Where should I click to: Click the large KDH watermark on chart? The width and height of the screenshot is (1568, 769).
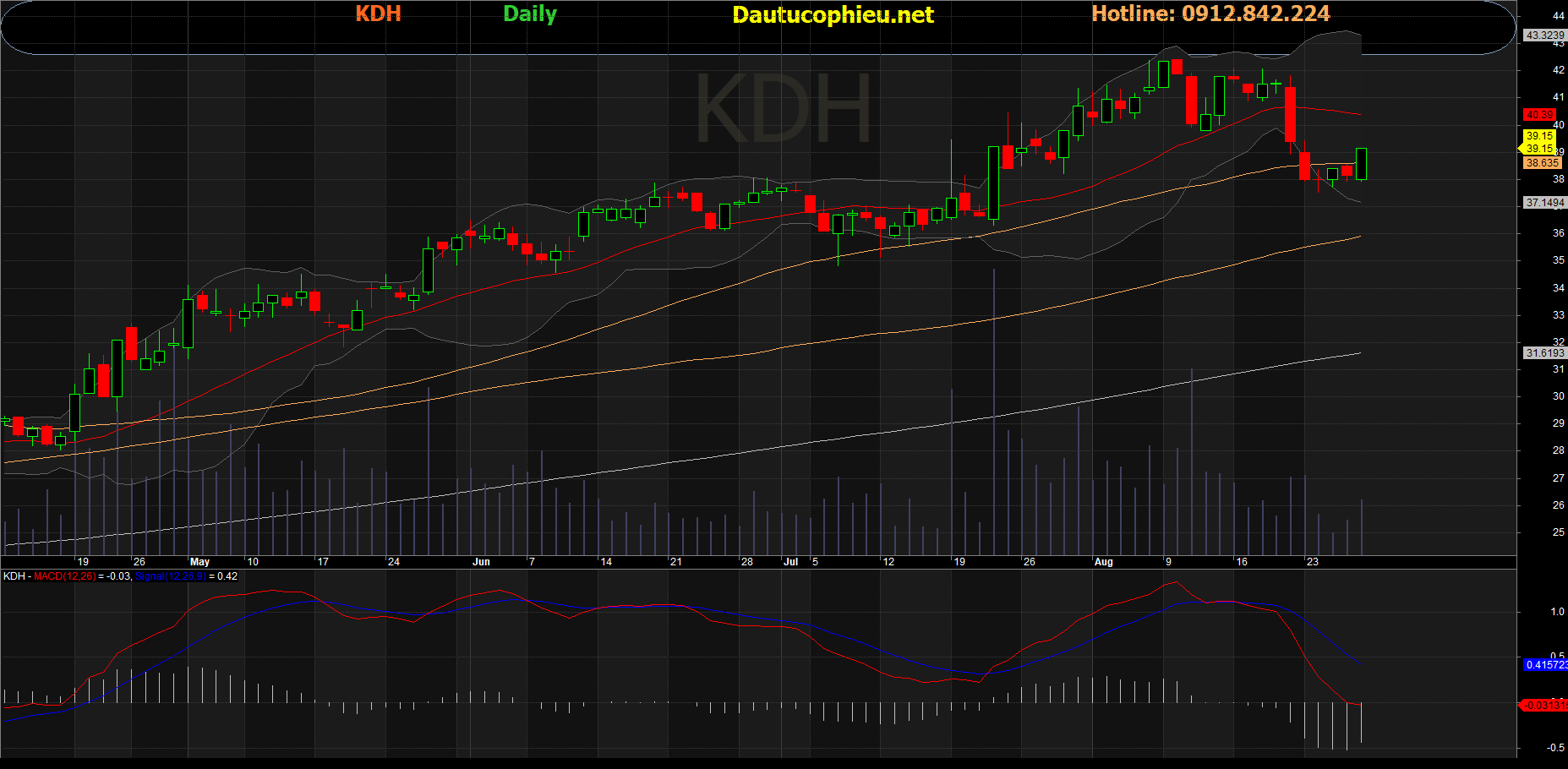tap(783, 110)
